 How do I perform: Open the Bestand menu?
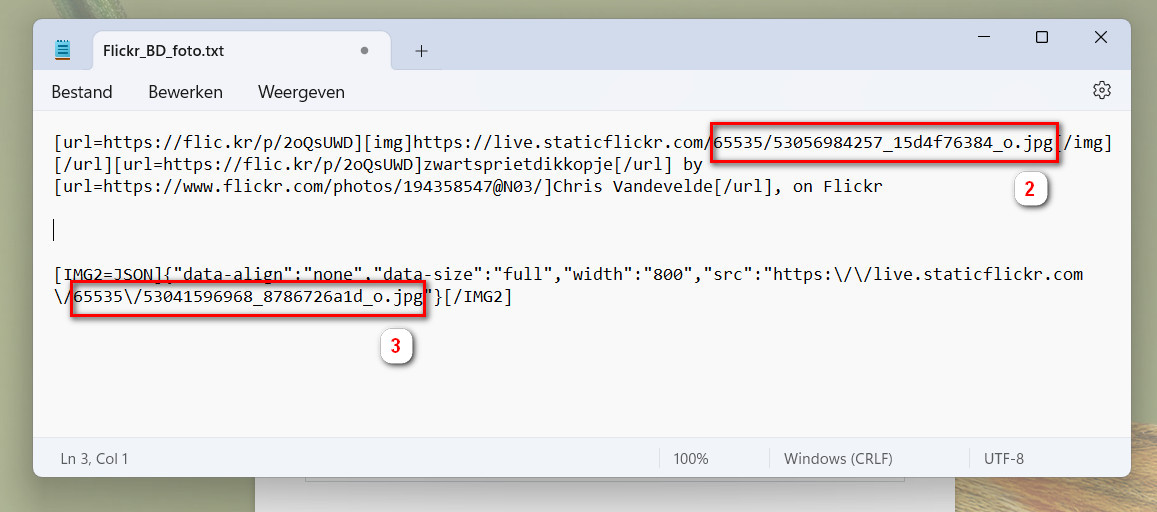(x=82, y=92)
